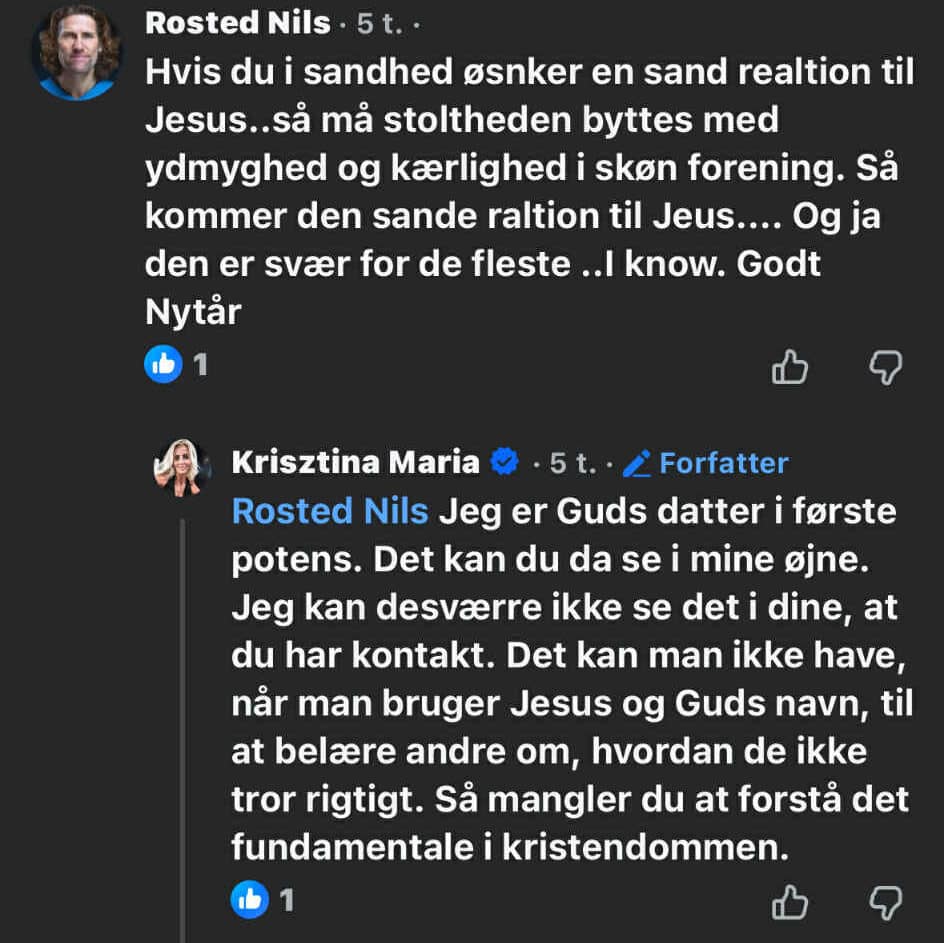This screenshot has height=943, width=944.
Task: Click the '5 t.' timestamp on Krisztina's reply
Action: click(x=574, y=463)
